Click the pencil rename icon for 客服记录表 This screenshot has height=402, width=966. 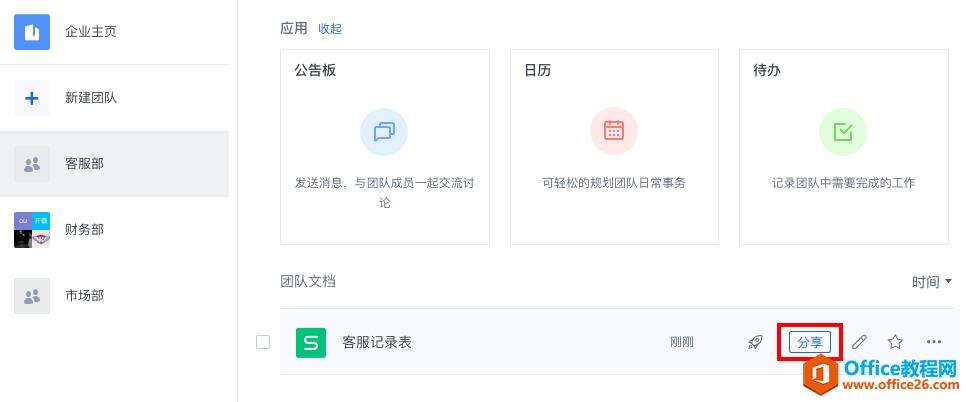(x=859, y=342)
